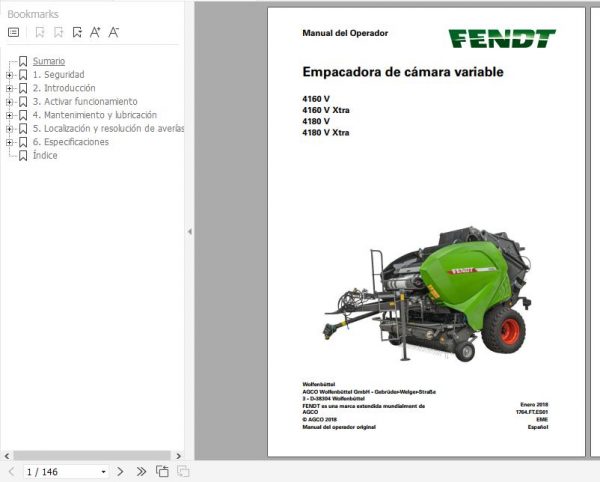Screen dimensions: 600x482
Task: Expand 4. Mantenimiento y lubricación bookmark
Action: tap(9, 115)
